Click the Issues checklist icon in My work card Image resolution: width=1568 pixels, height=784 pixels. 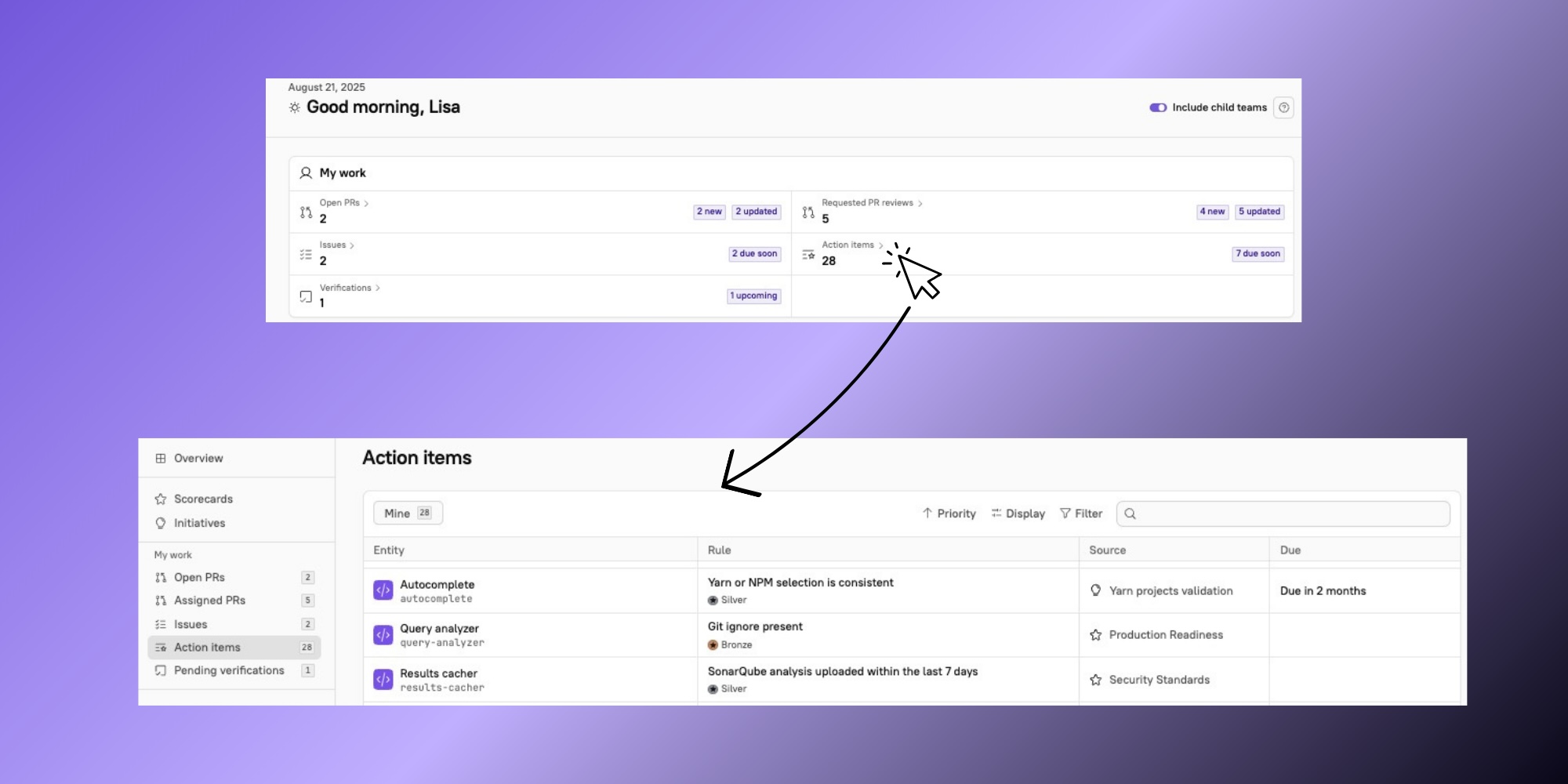tap(306, 254)
